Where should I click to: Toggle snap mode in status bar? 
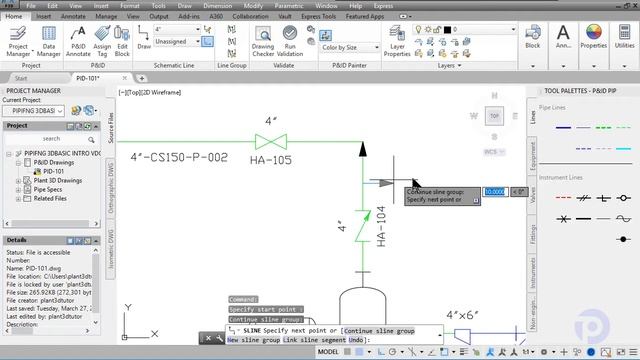[359, 352]
